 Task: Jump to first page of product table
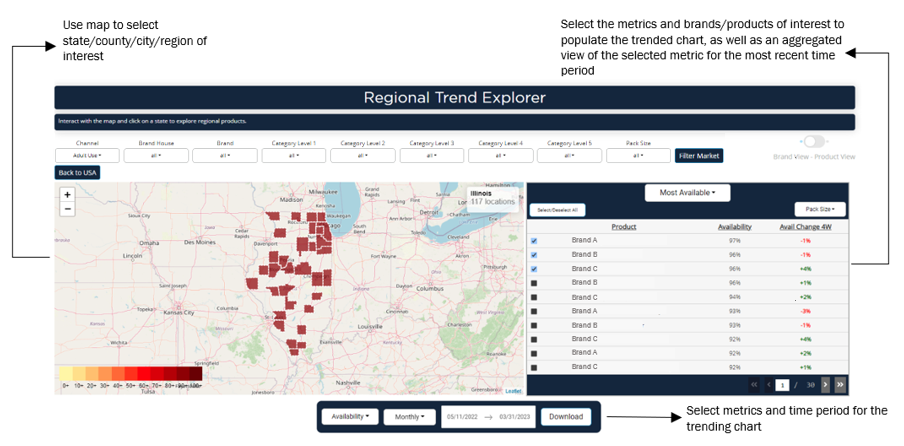[755, 384]
